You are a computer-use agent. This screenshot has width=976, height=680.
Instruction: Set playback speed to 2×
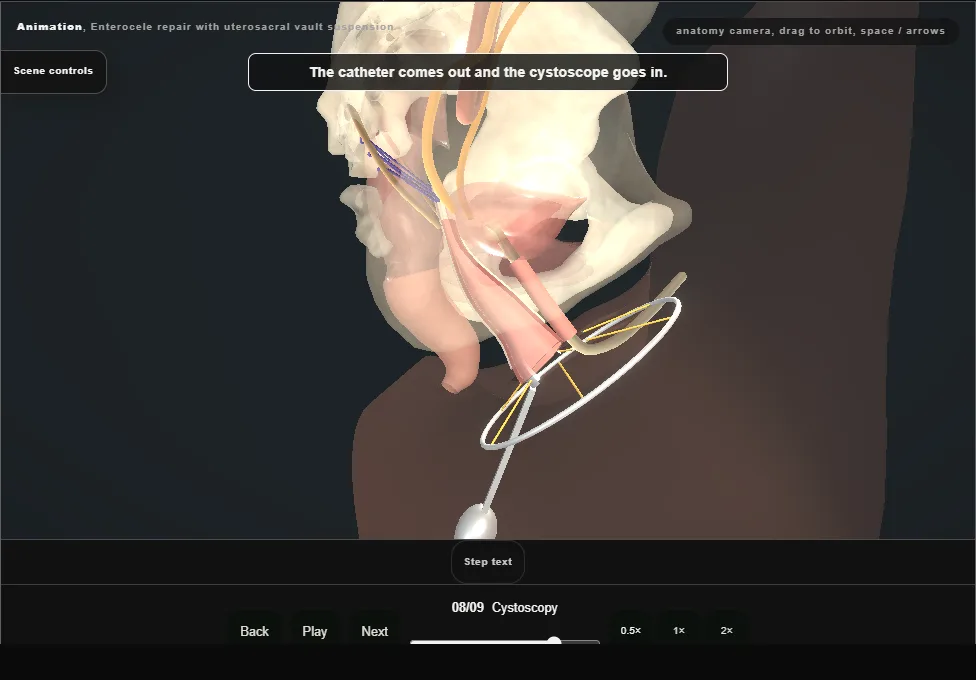(x=726, y=630)
